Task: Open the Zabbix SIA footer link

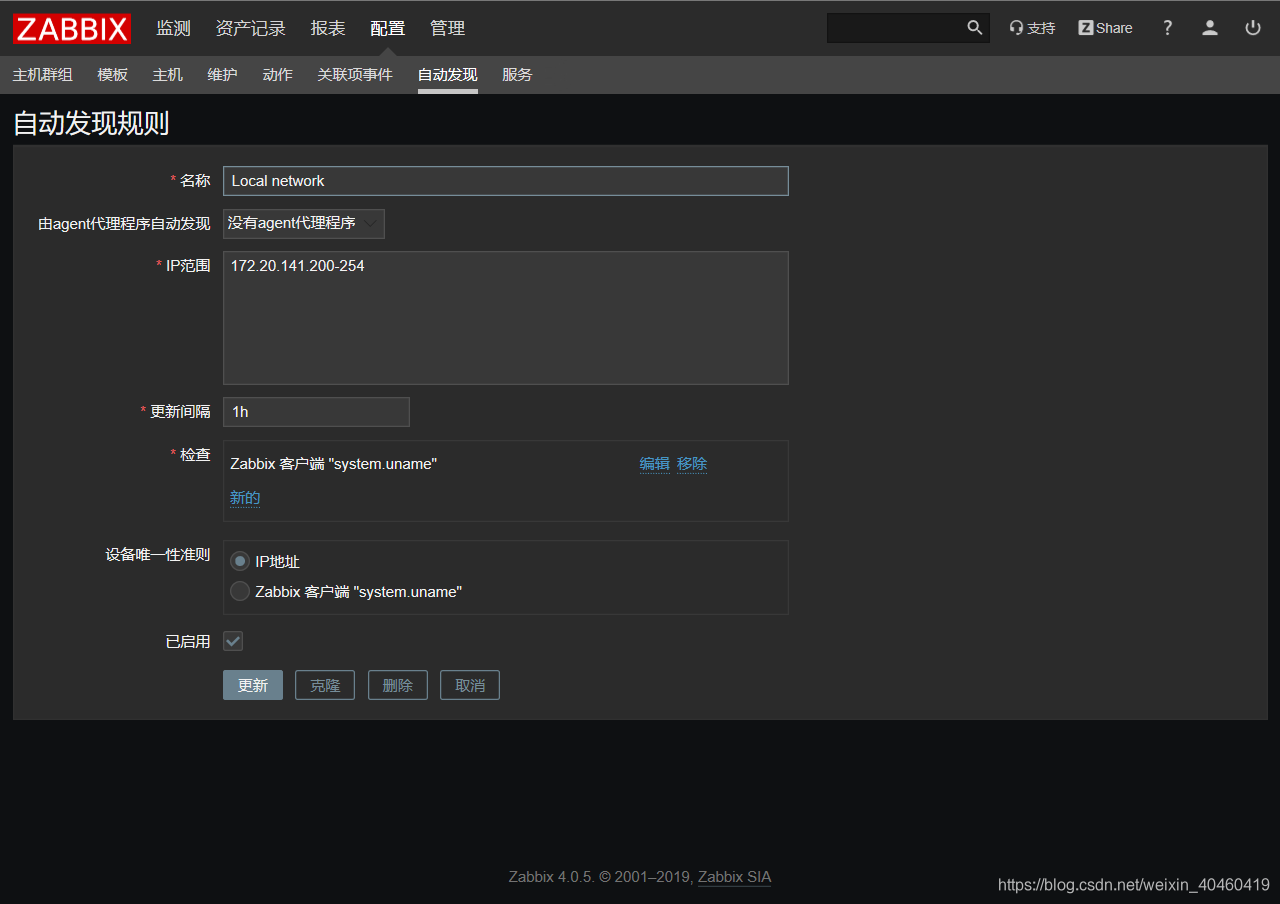Action: 734,877
